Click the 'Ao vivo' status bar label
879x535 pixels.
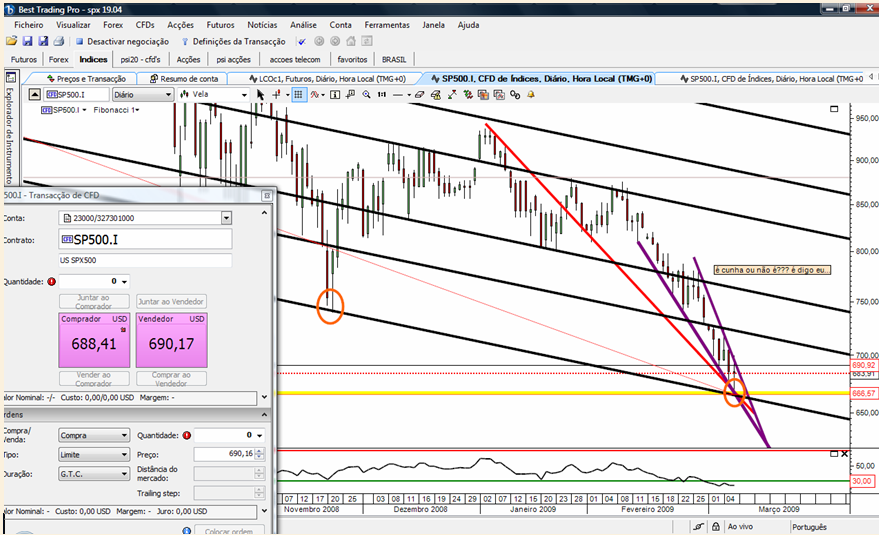(x=740, y=527)
